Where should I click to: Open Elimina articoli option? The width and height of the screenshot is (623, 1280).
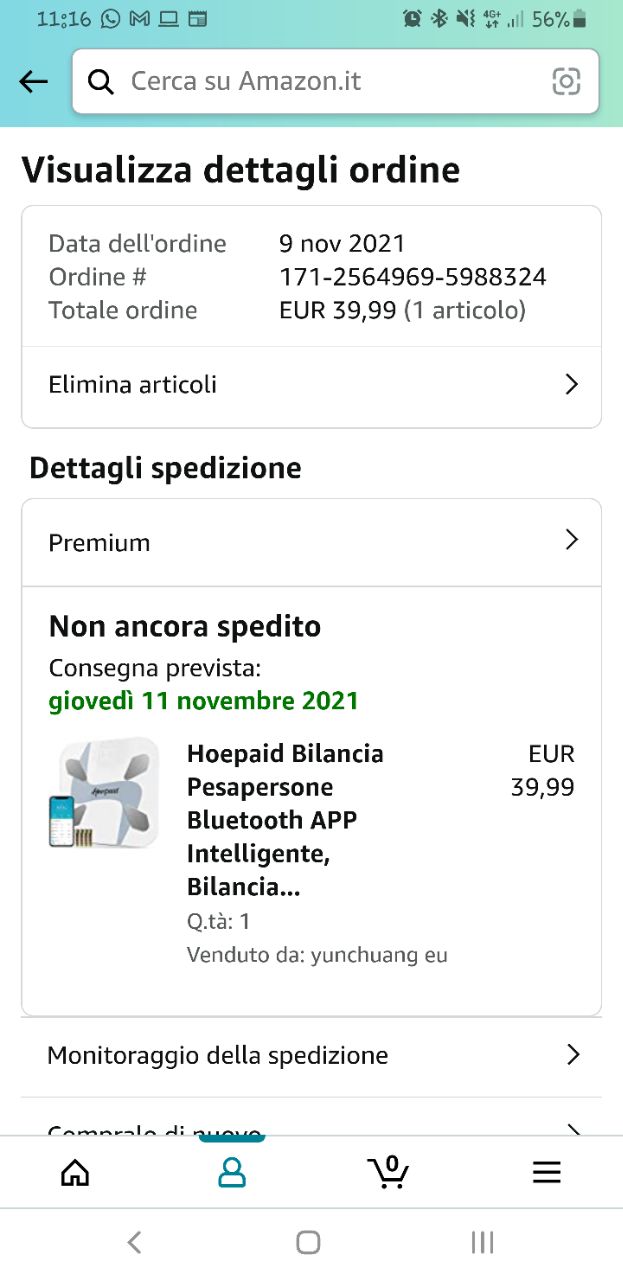[133, 385]
